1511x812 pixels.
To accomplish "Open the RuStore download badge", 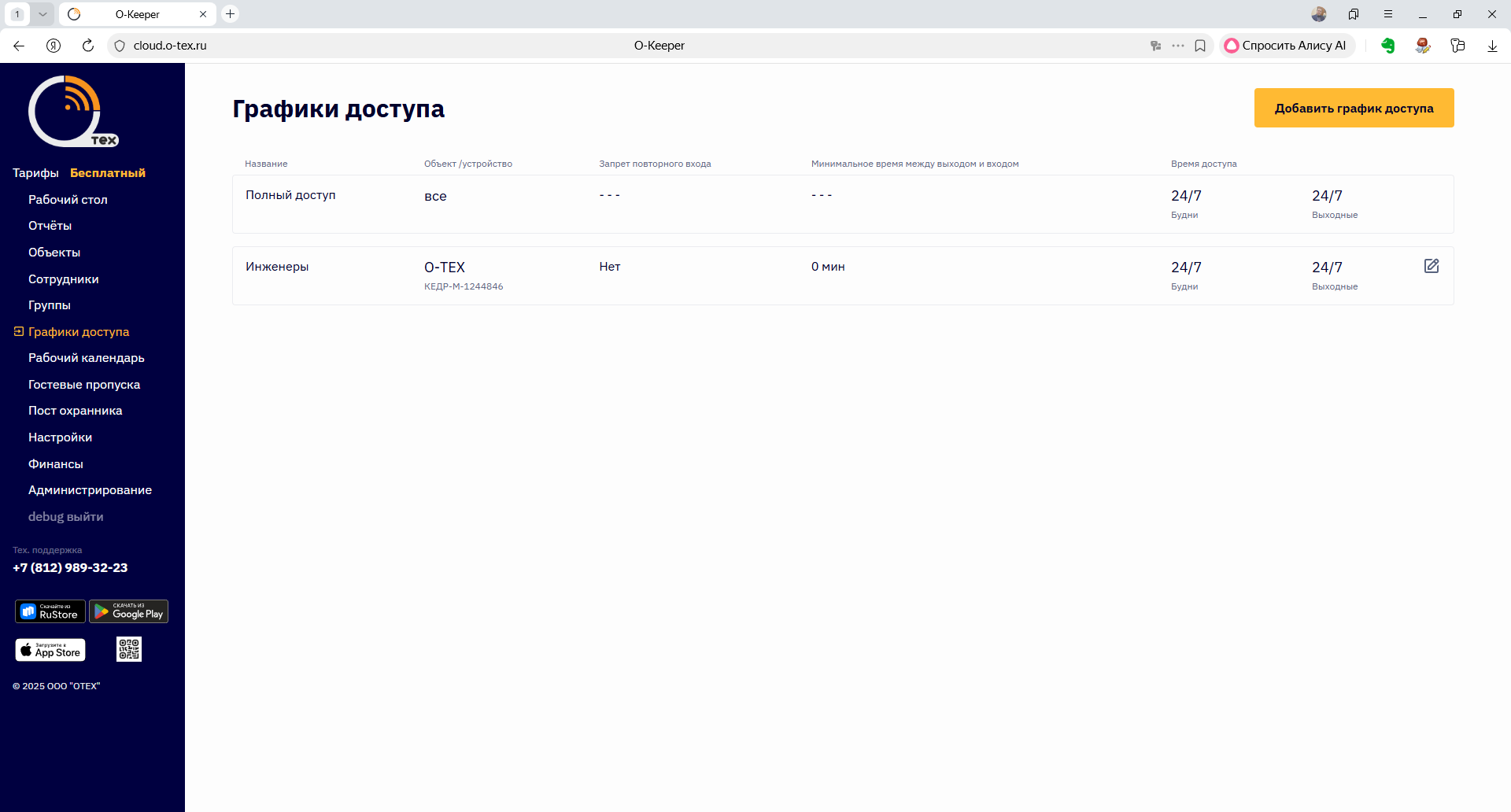I will pos(50,611).
